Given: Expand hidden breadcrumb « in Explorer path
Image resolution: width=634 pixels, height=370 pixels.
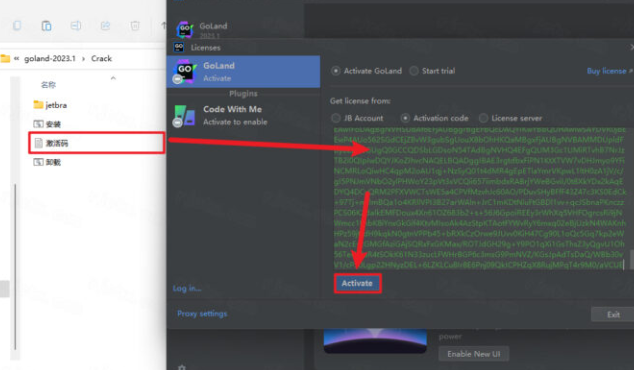Looking at the screenshot, I should click(x=17, y=59).
